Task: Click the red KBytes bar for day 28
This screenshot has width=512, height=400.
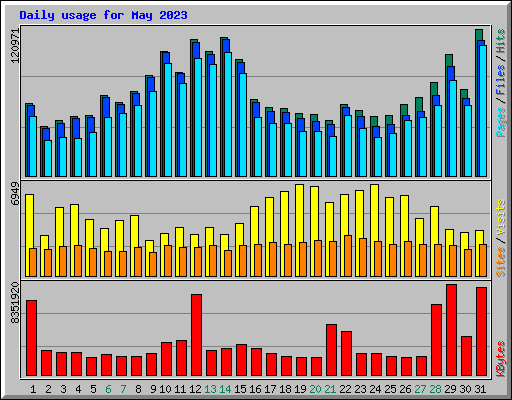Action: [x=436, y=340]
